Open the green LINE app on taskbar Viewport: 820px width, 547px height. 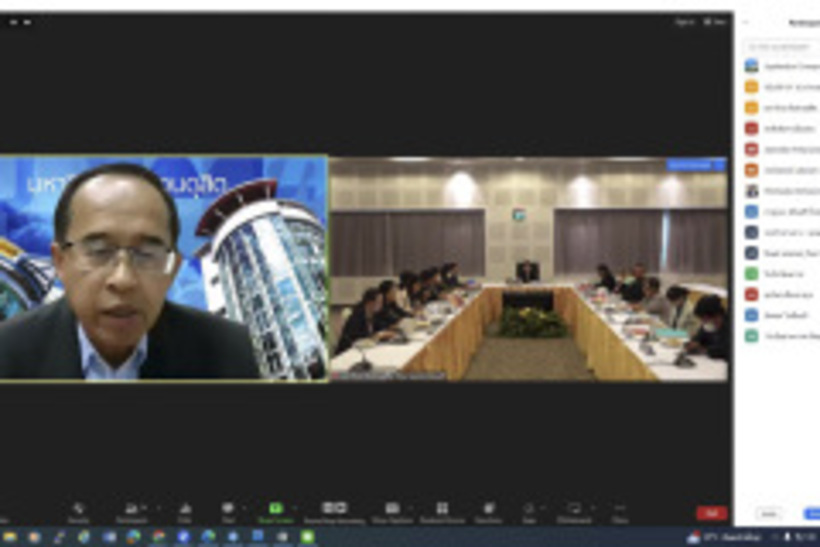click(x=307, y=537)
